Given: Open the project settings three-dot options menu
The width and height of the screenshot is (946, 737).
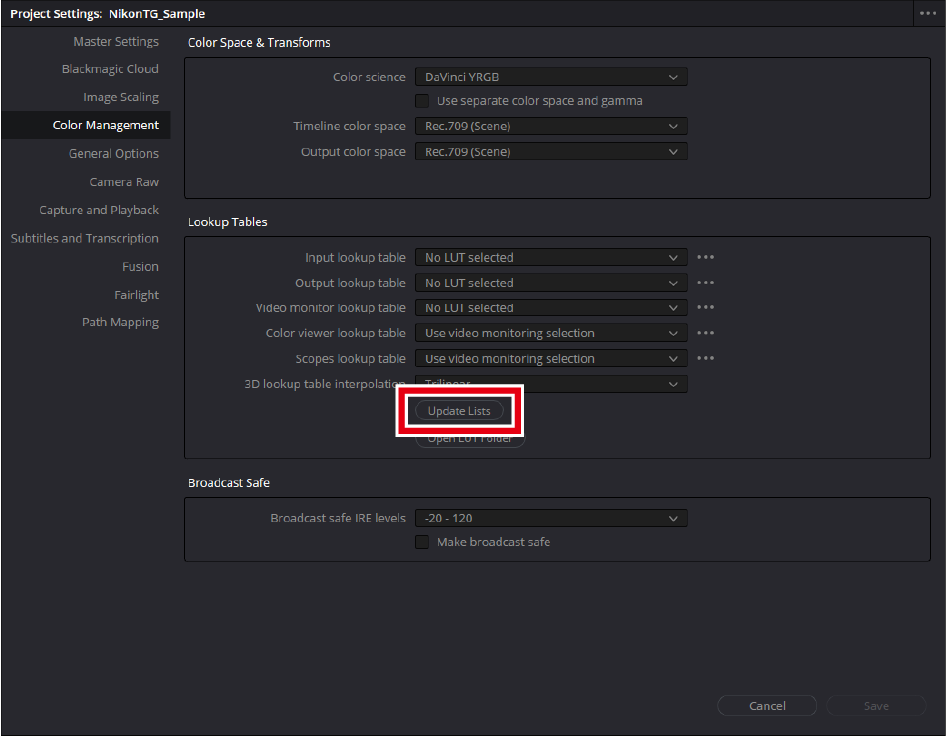Looking at the screenshot, I should click(x=929, y=14).
